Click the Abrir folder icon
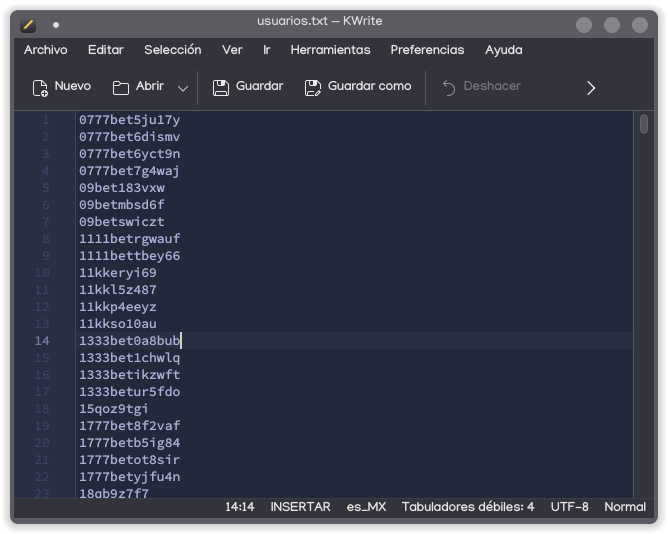Screen dimensions: 668x534 point(121,88)
